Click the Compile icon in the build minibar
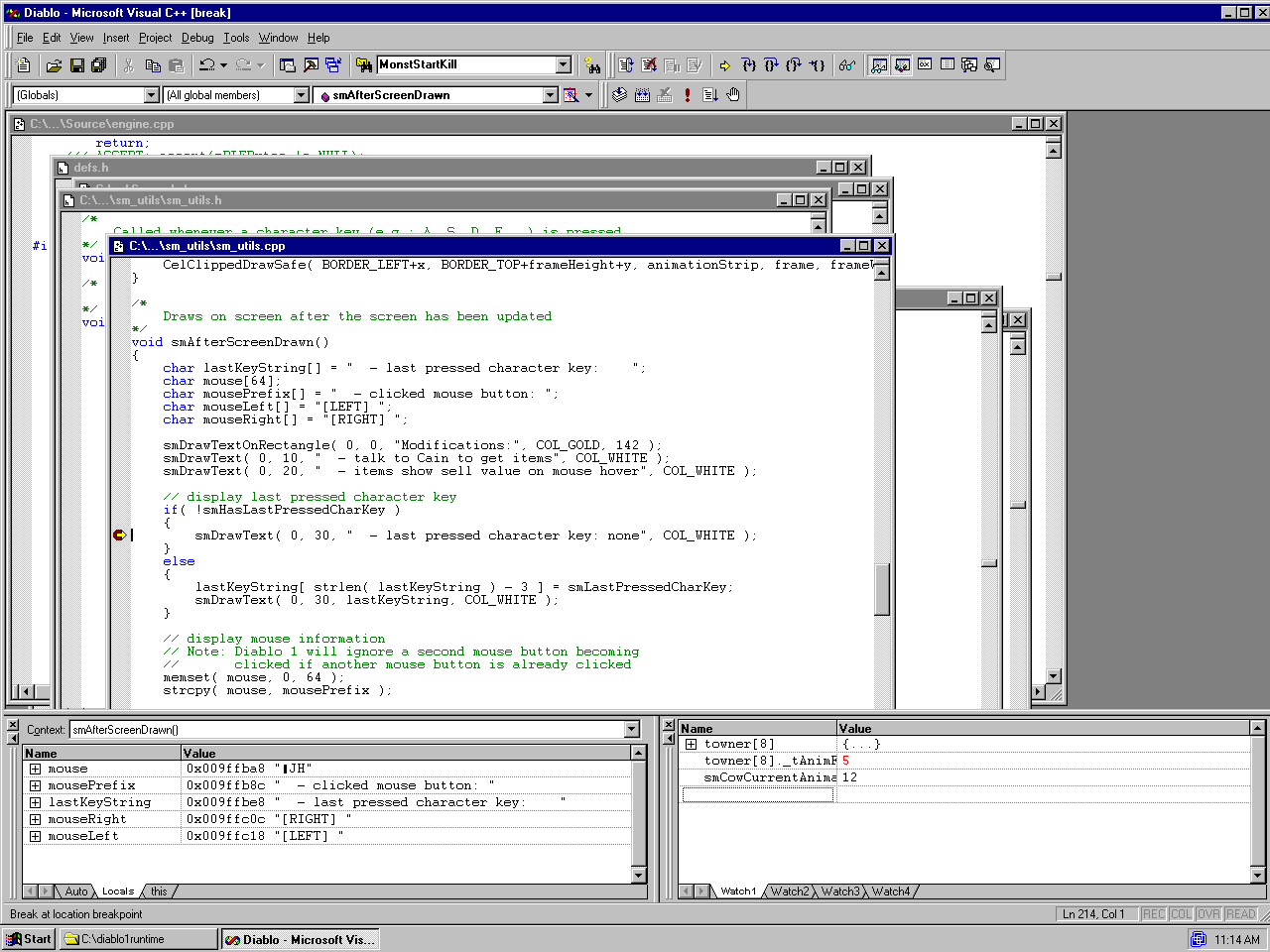Screen dimensions: 1270x952 [619, 95]
